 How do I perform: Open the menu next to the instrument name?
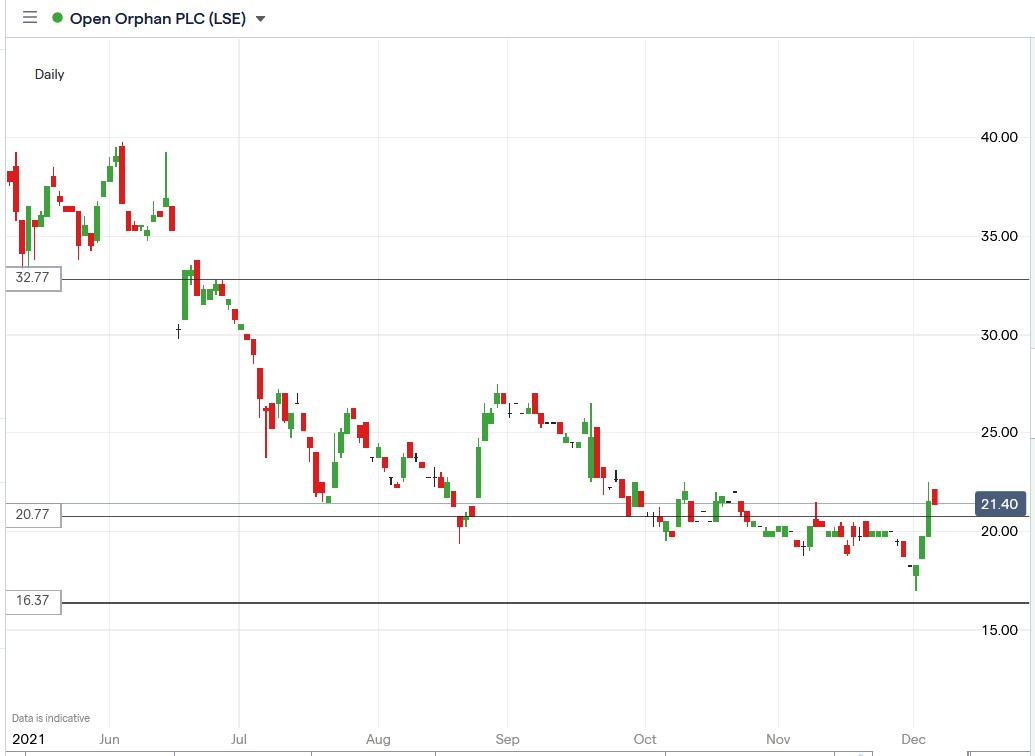click(259, 18)
